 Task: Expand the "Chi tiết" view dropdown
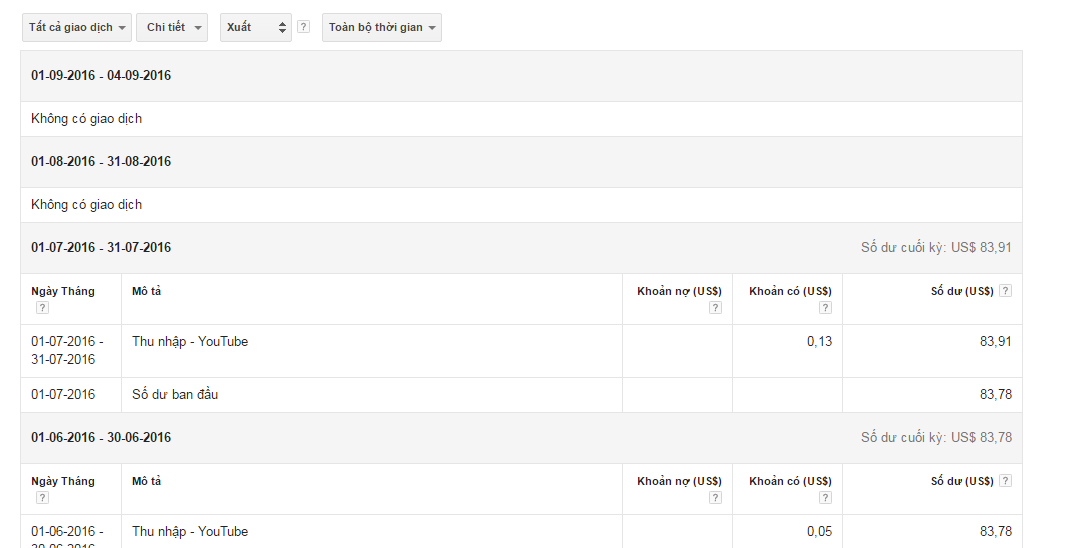click(x=171, y=28)
